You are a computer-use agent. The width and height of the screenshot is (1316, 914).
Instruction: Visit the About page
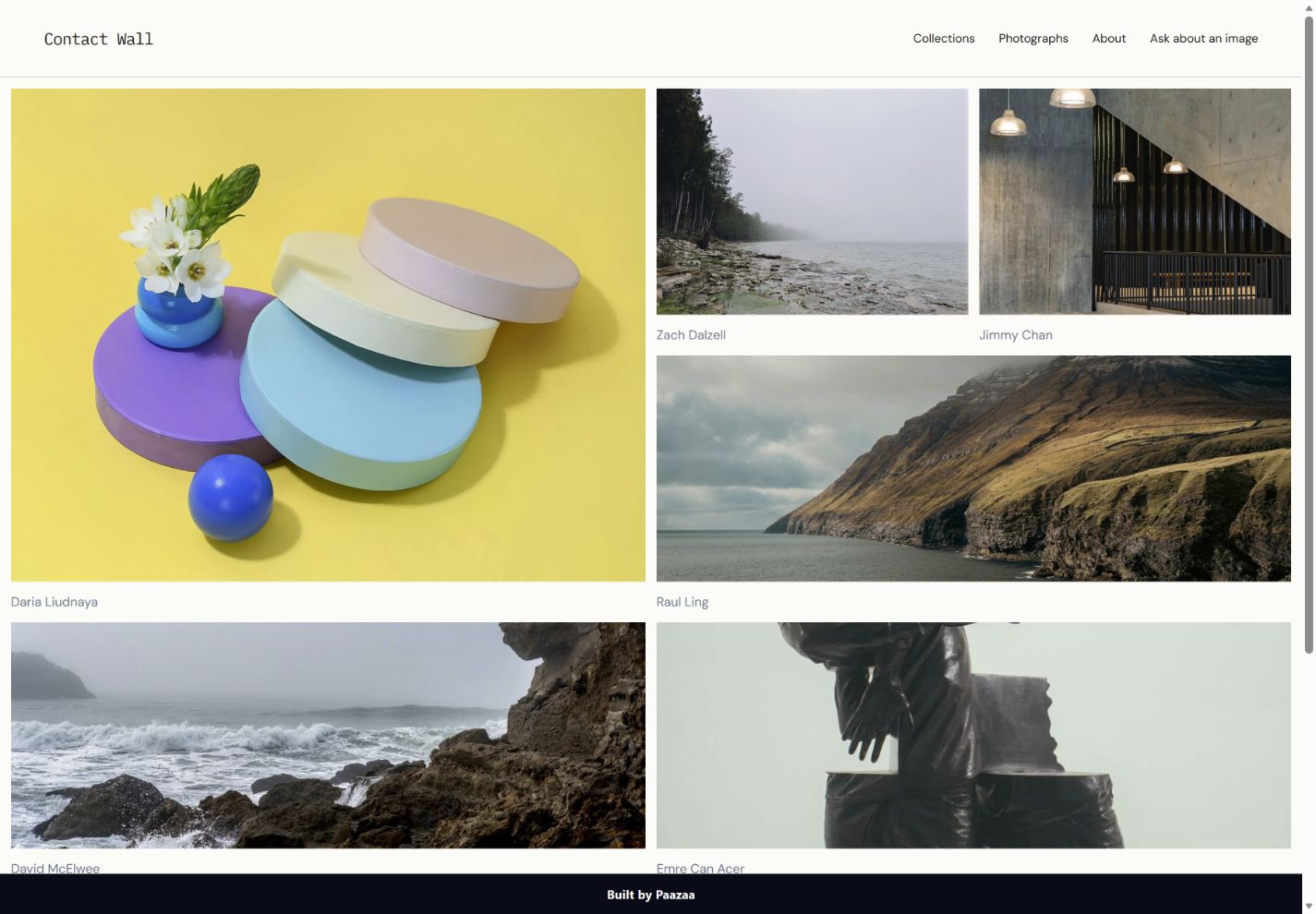coord(1109,39)
